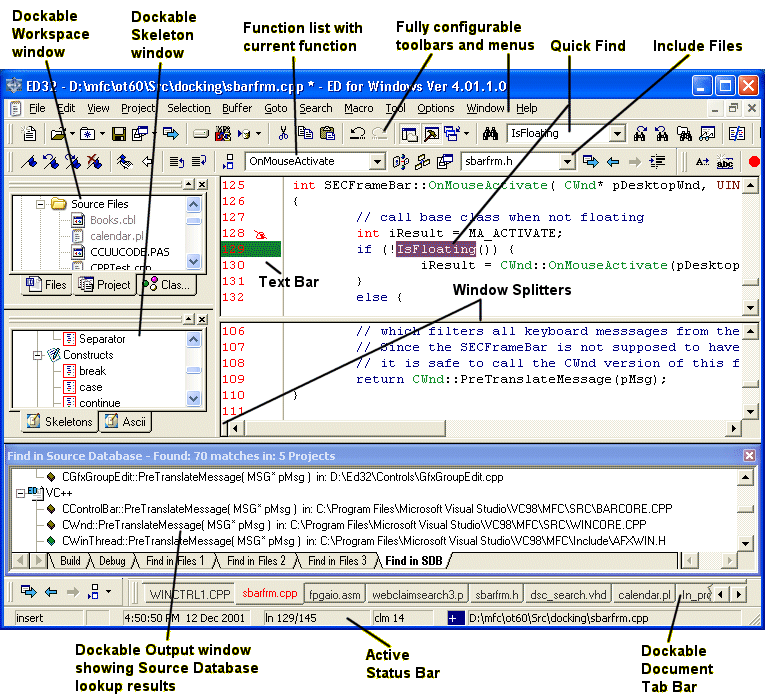Click the set bookmark flag icon
Viewport: 765px width, 700px height.
tap(29, 161)
